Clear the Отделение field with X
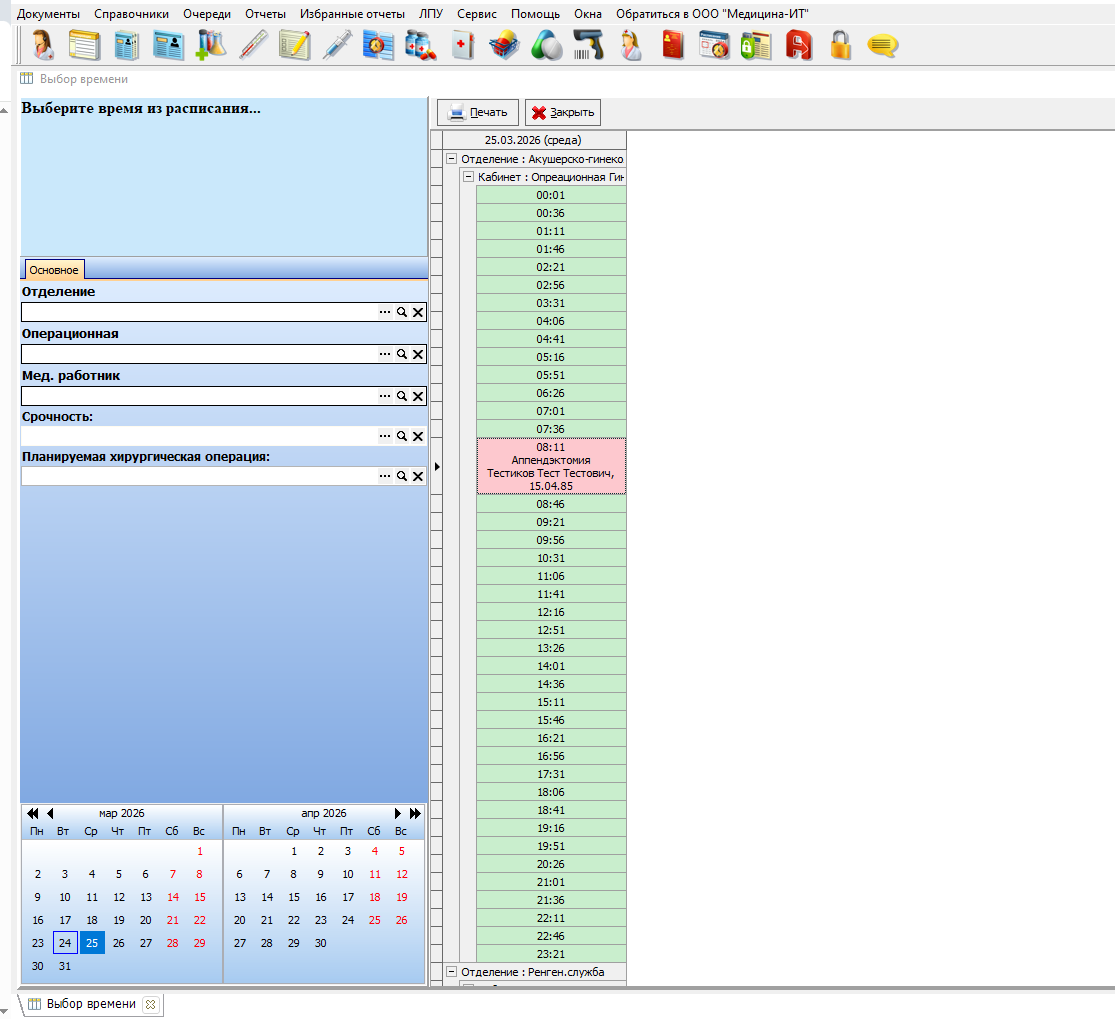This screenshot has width=1115, height=1019. click(x=418, y=313)
